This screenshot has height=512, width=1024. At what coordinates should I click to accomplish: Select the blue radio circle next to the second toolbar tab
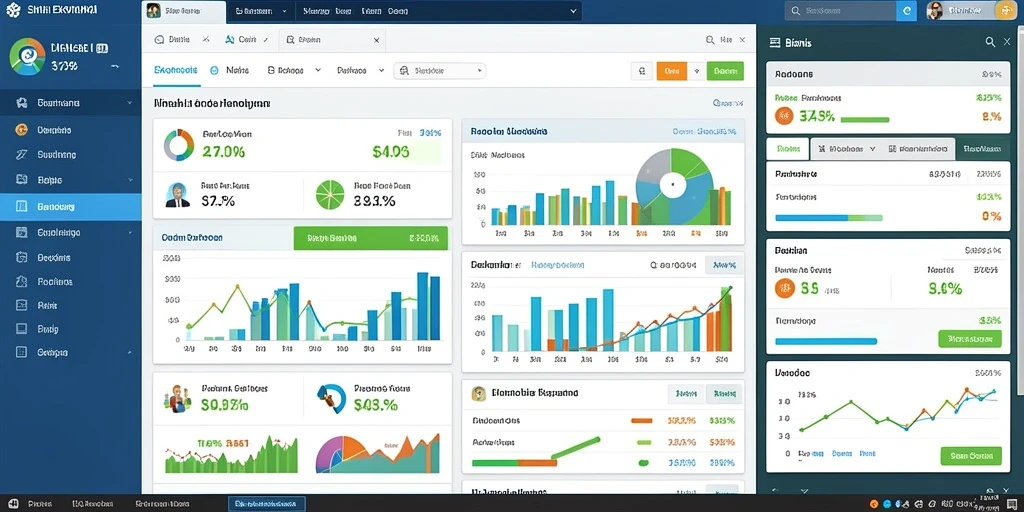point(214,71)
